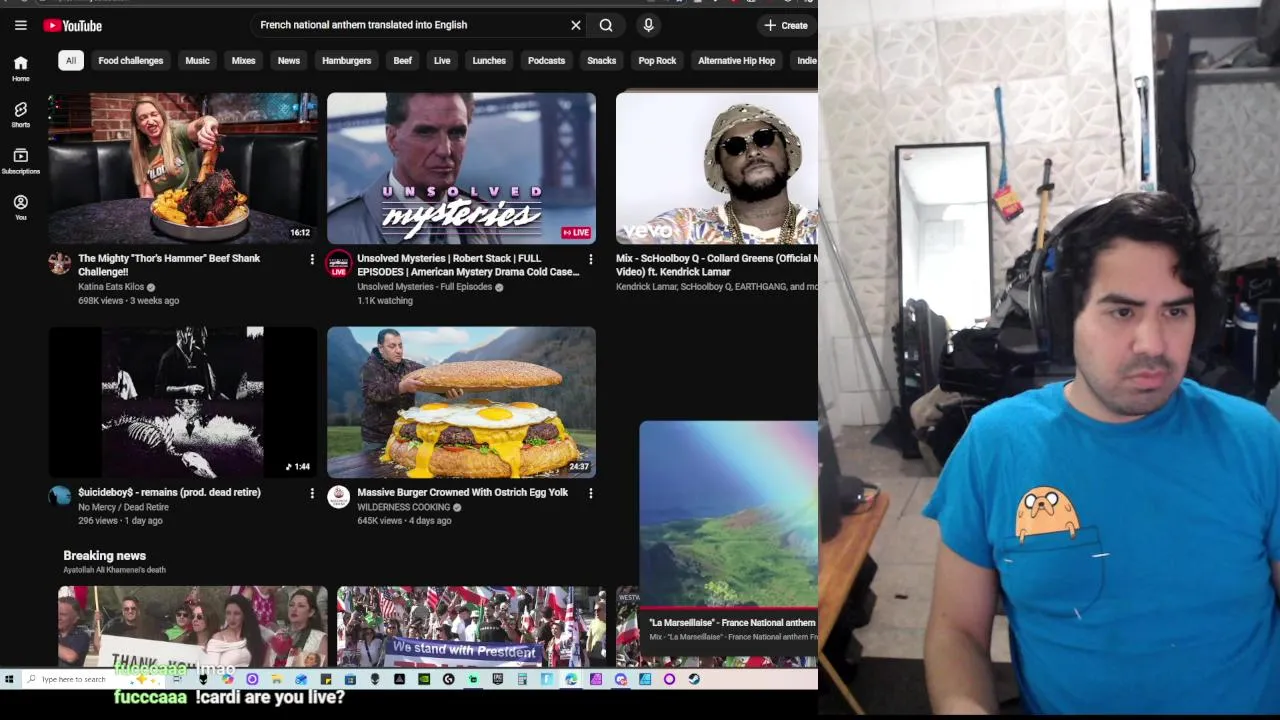
Task: Click the WILDERNESS COOKING channel avatar
Action: point(338,496)
